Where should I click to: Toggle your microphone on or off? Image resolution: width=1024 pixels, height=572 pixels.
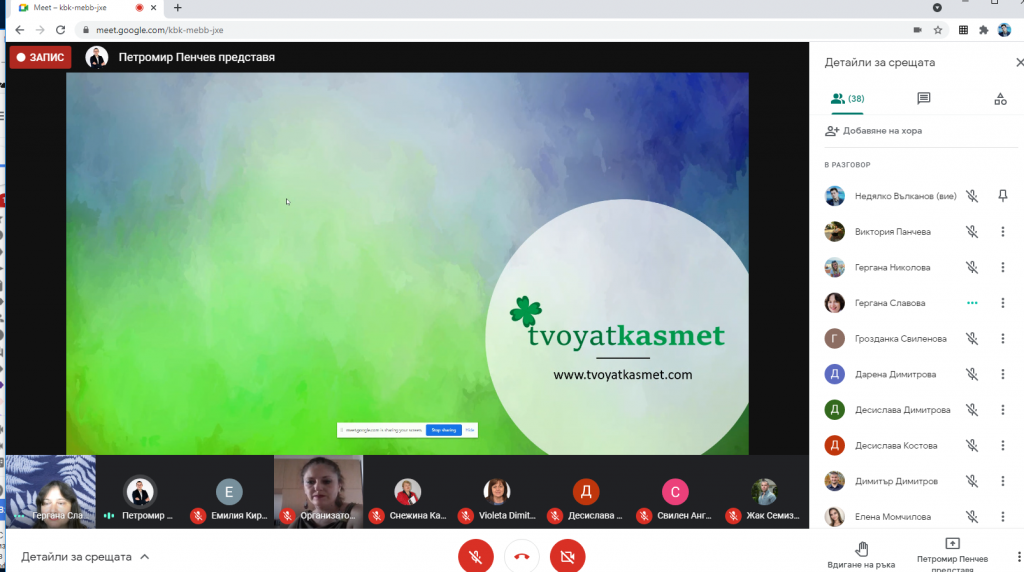(475, 556)
